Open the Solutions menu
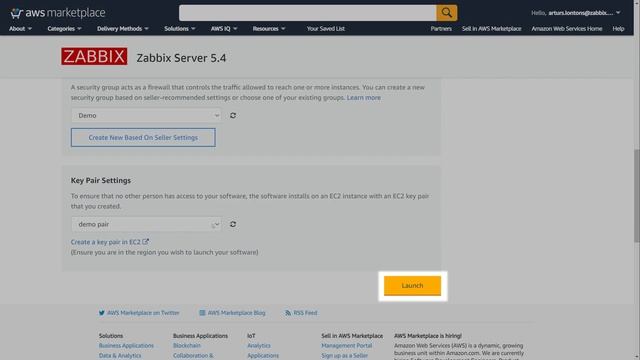Image resolution: width=640 pixels, height=360 pixels. [x=180, y=29]
